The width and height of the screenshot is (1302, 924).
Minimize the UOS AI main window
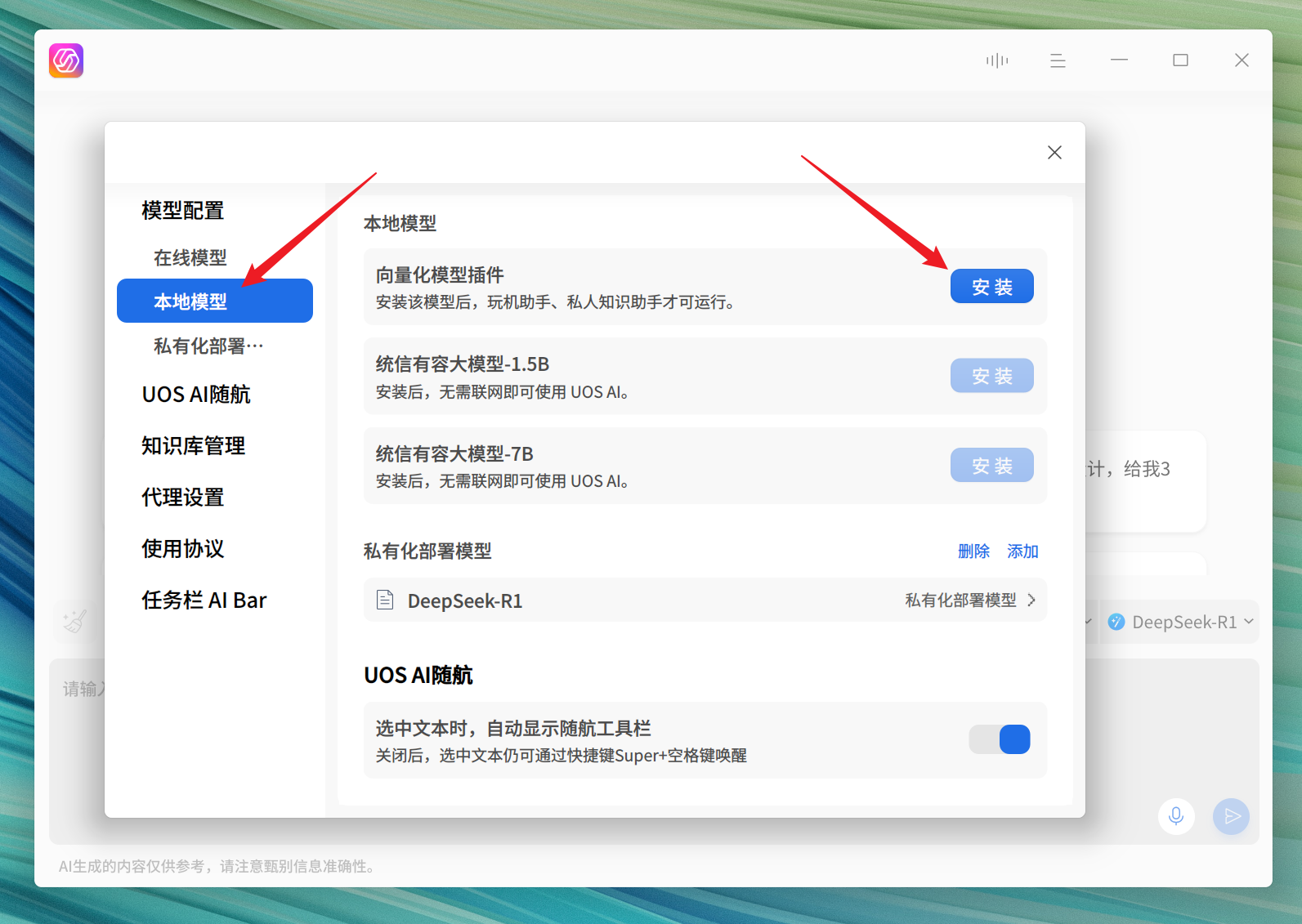pyautogui.click(x=1119, y=60)
